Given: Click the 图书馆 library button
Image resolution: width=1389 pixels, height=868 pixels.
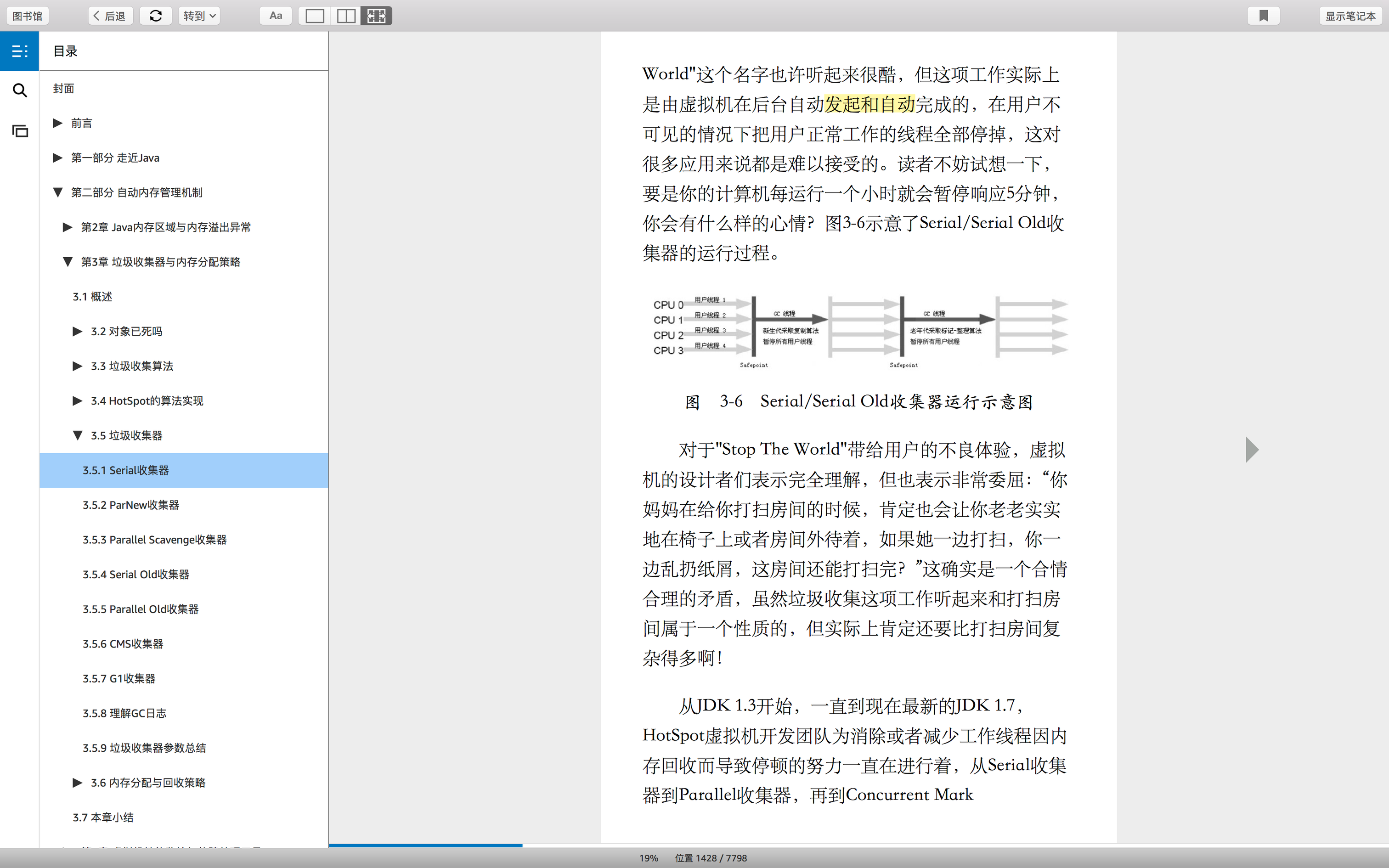Looking at the screenshot, I should click(x=28, y=16).
